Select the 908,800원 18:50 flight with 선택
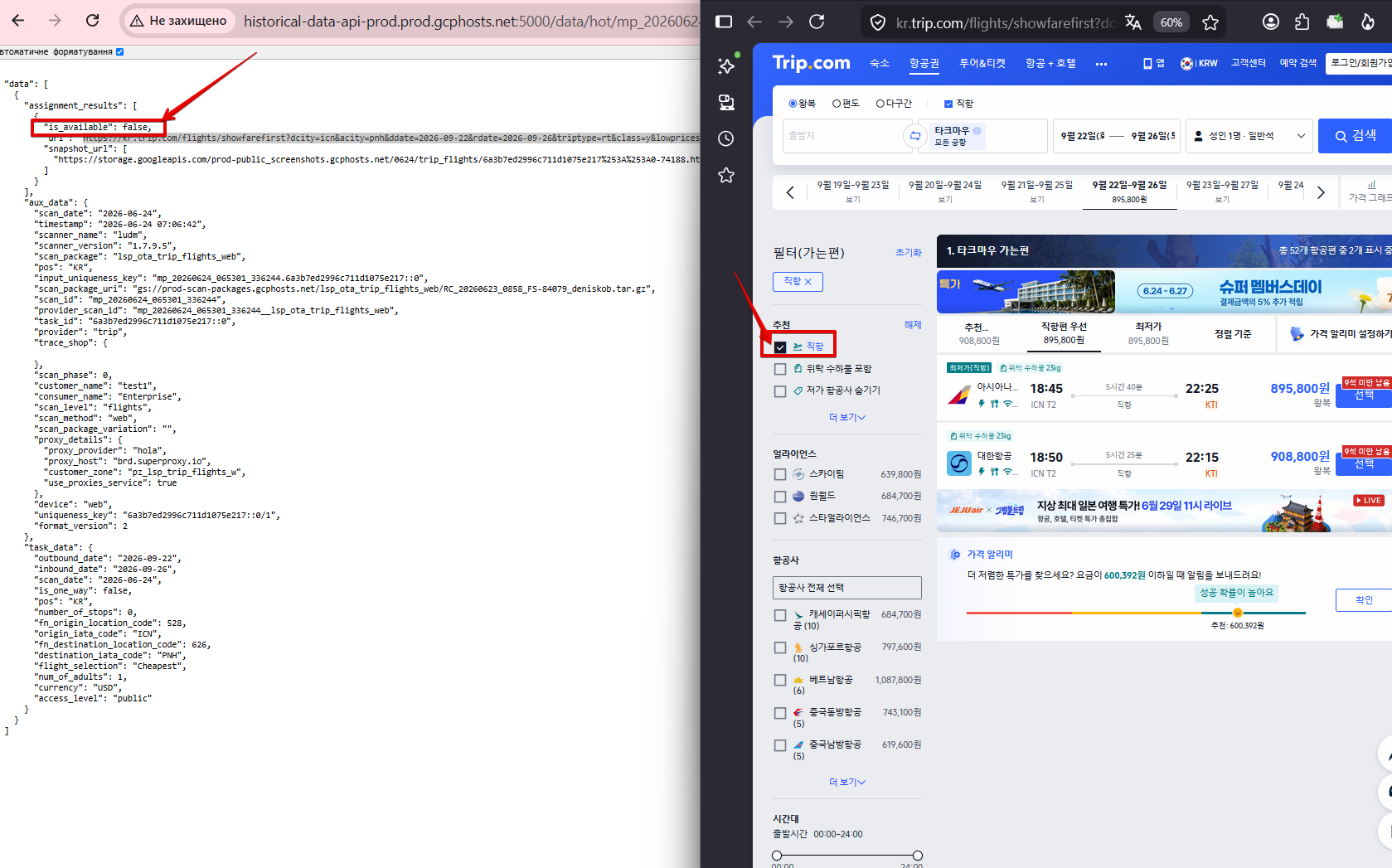 coord(1364,464)
